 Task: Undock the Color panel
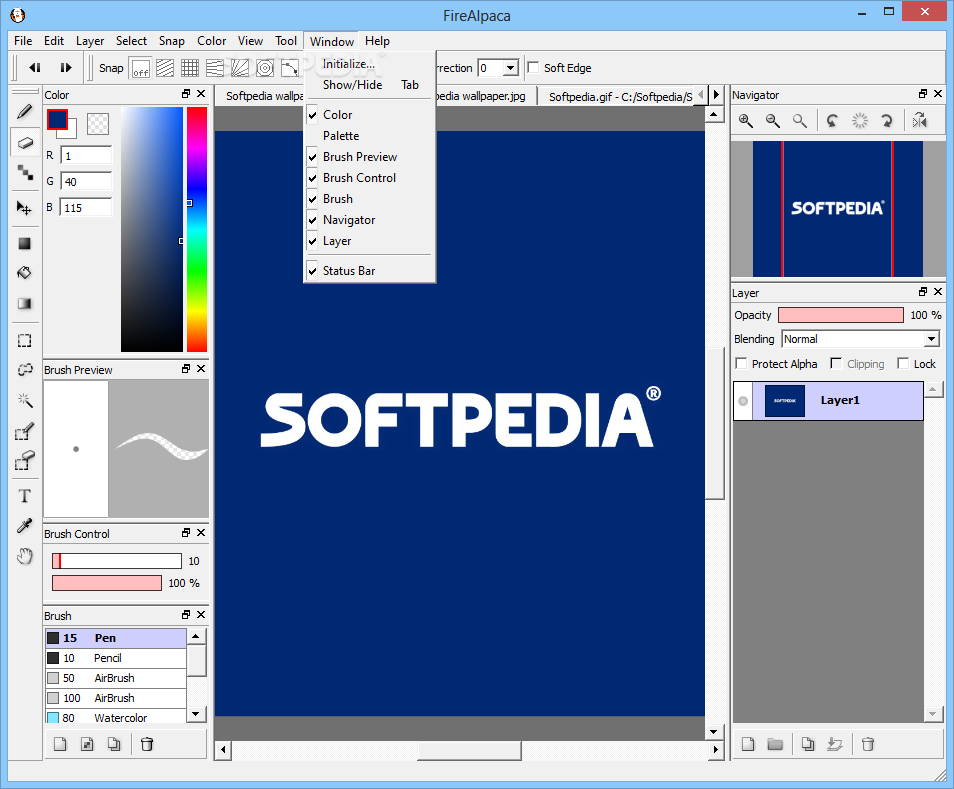coord(186,94)
